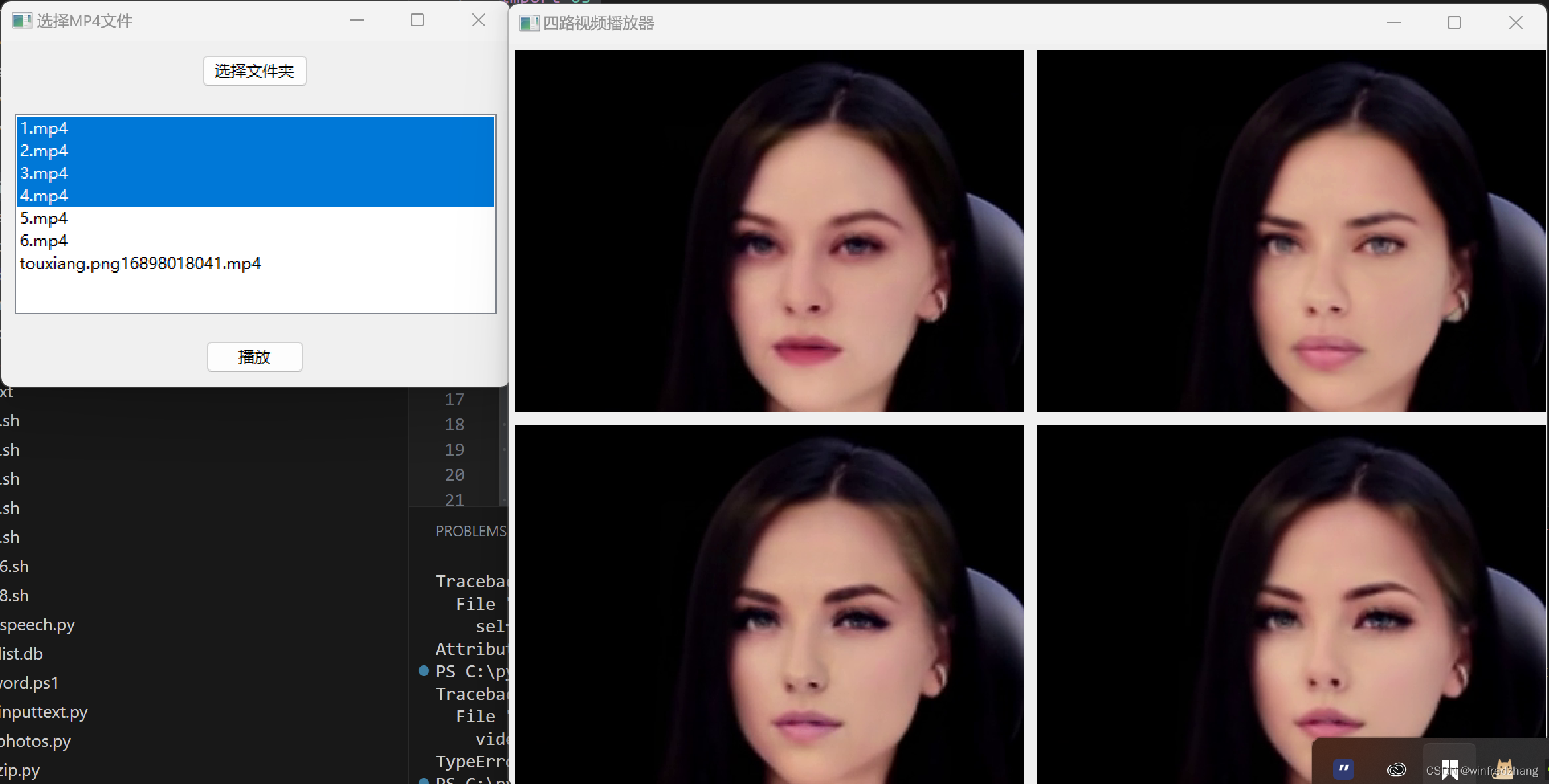Open the 6.sh file in the explorer
Viewport: 1549px width, 784px height.
(x=15, y=567)
